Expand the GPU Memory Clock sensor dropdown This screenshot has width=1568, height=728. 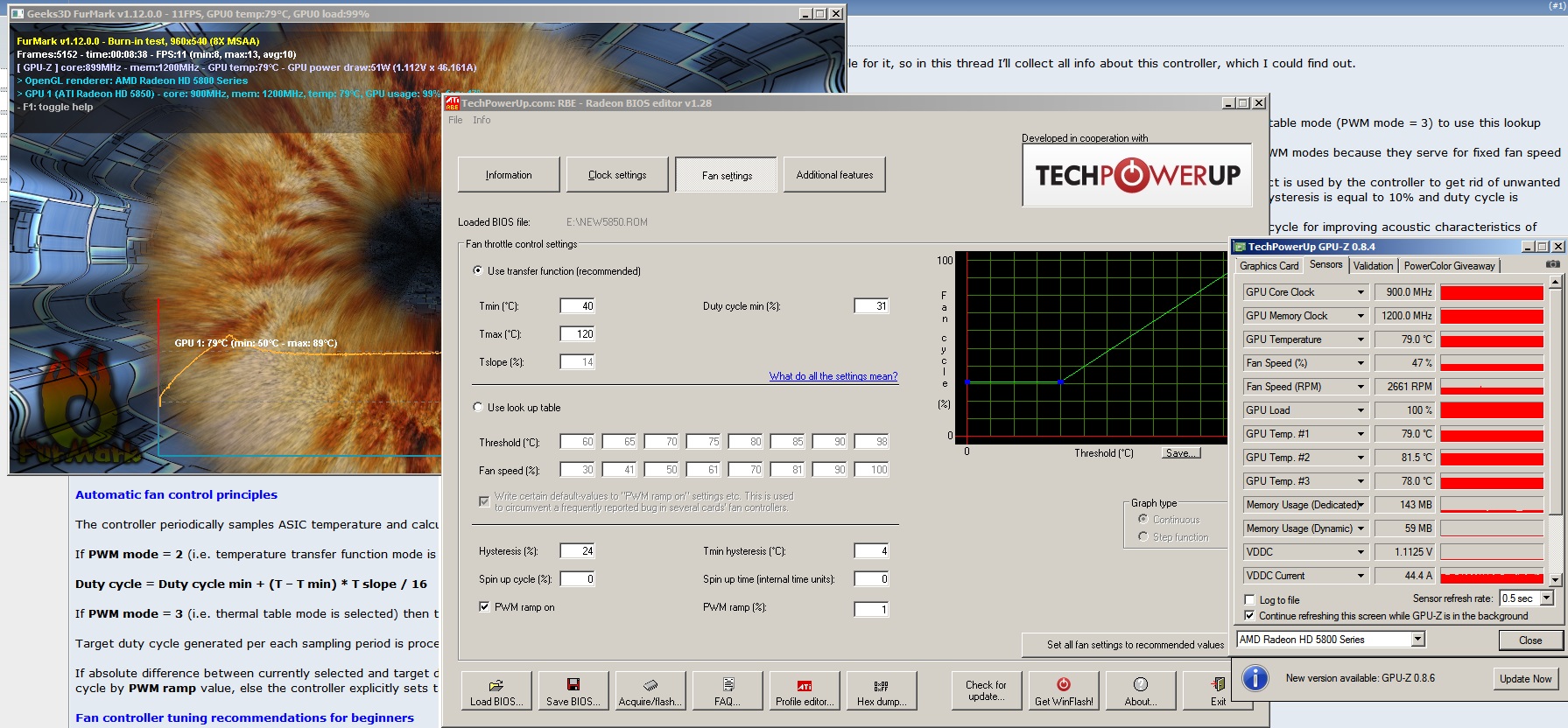1361,316
